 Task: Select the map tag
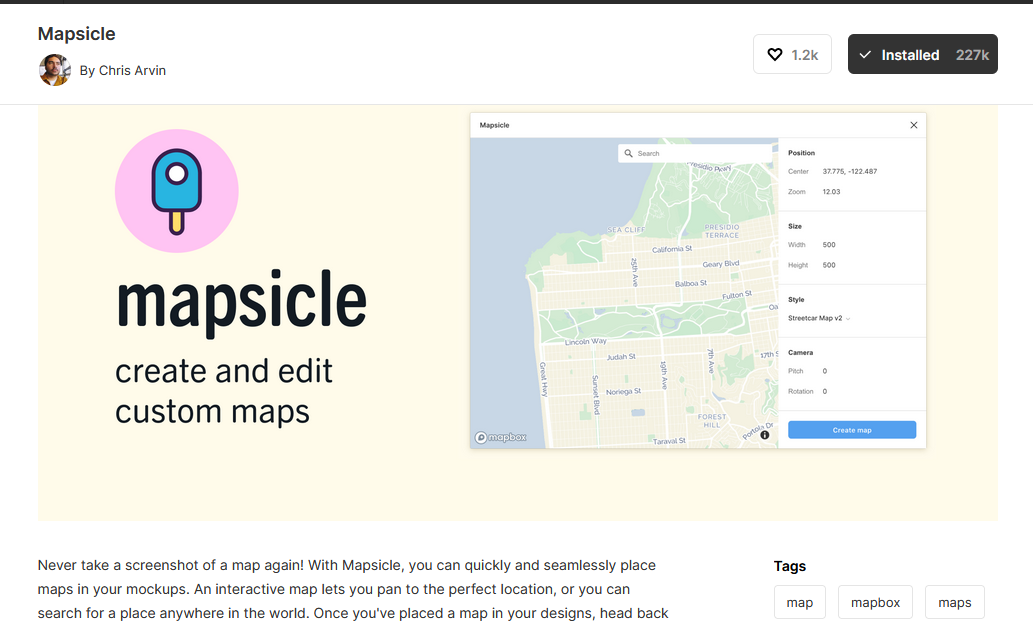(799, 602)
